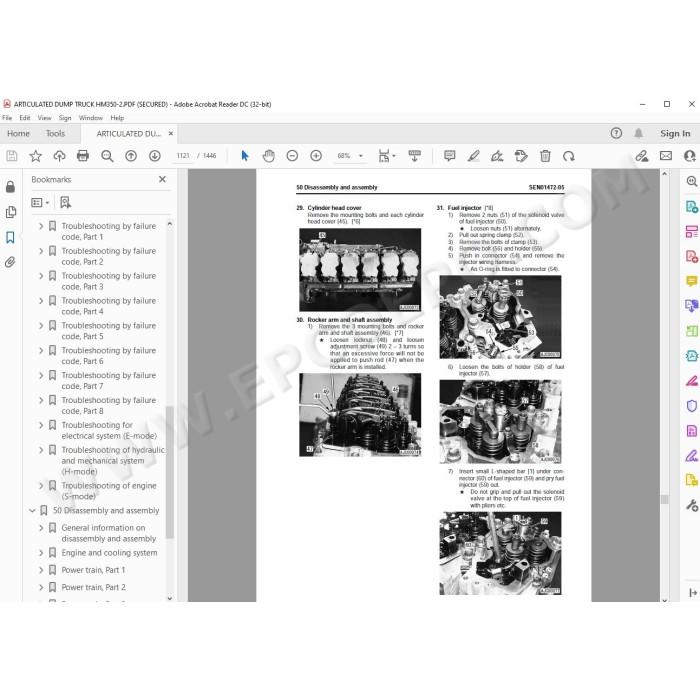Open page thumbnails panel
This screenshot has height=700, width=700.
[x=11, y=212]
